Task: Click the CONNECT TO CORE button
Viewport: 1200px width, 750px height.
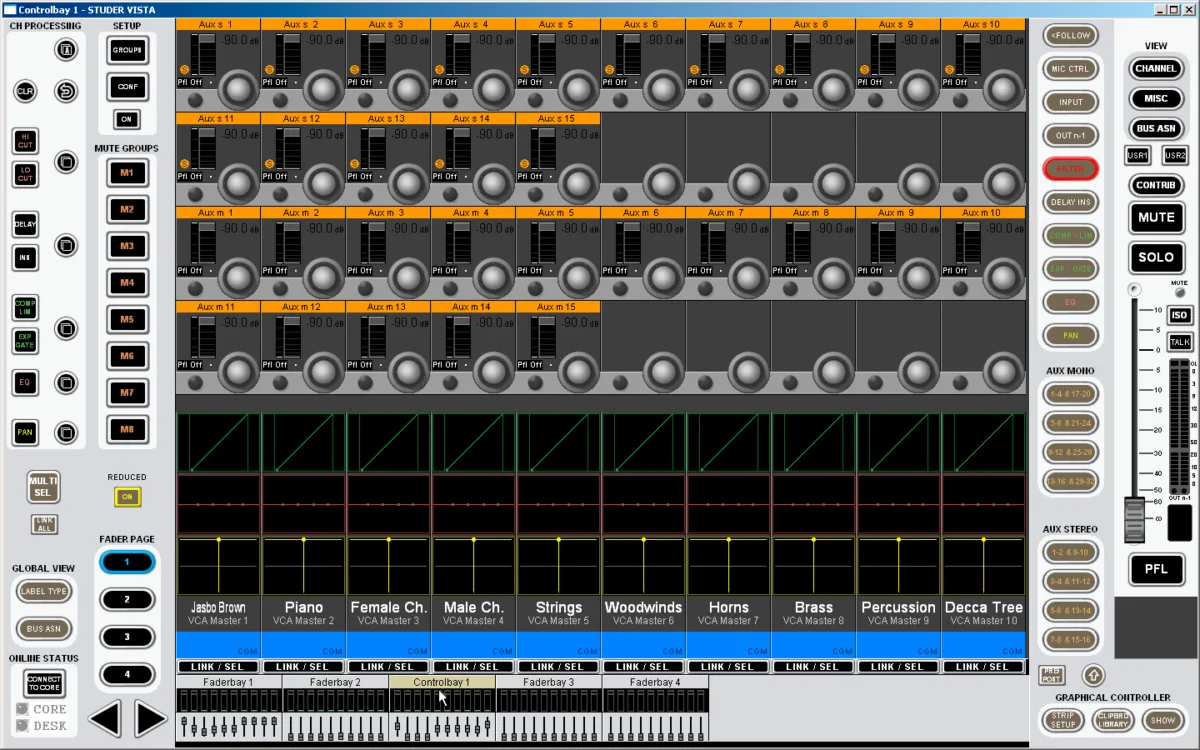Action: (x=44, y=684)
